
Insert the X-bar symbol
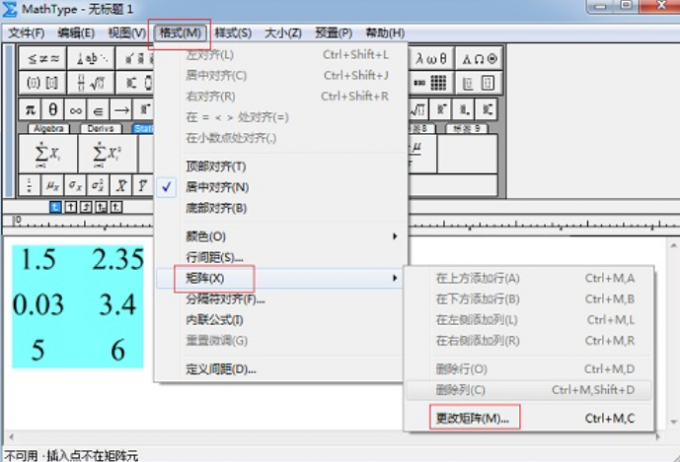click(121, 186)
